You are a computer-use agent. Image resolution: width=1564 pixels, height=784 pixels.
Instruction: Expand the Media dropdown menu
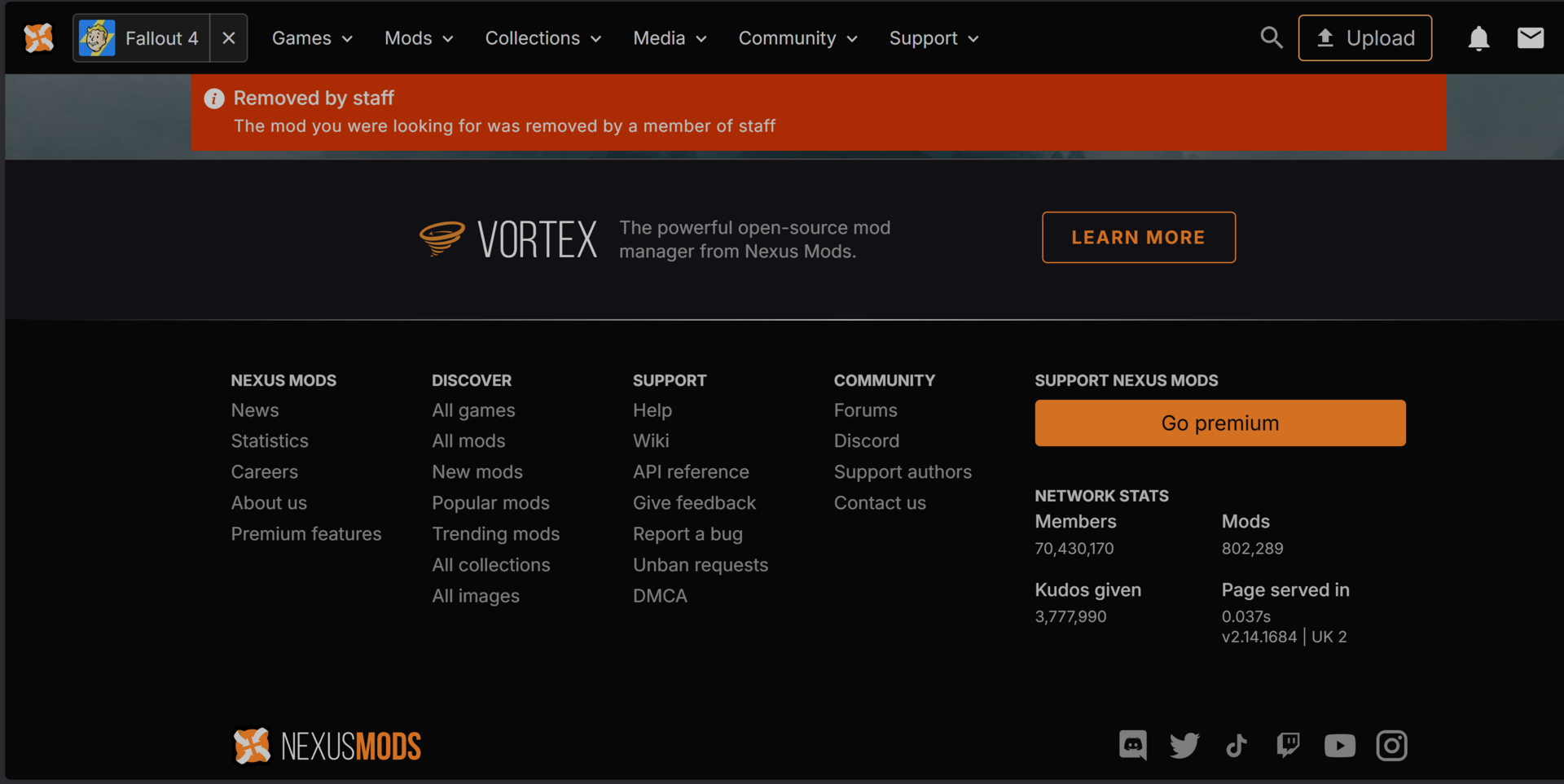tap(670, 38)
